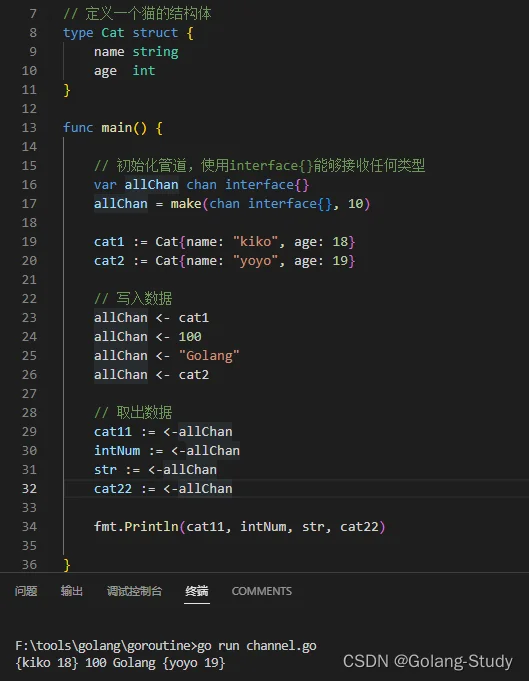The width and height of the screenshot is (529, 681).
Task: Click the 'allChan = make(chan interface{}, 10)' line
Action: (x=232, y=204)
